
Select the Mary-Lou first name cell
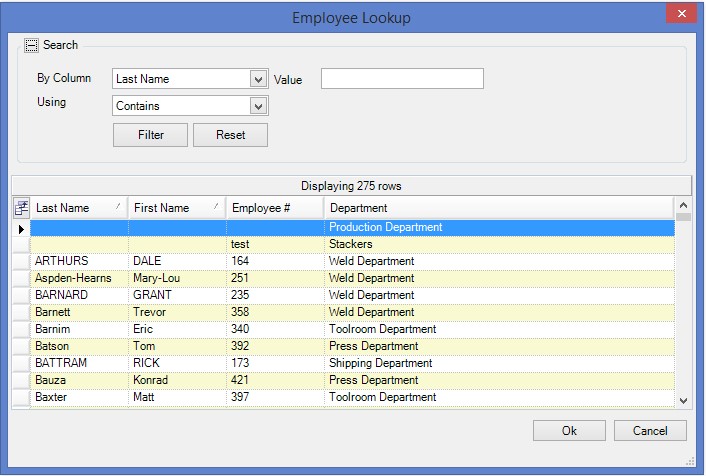click(177, 278)
